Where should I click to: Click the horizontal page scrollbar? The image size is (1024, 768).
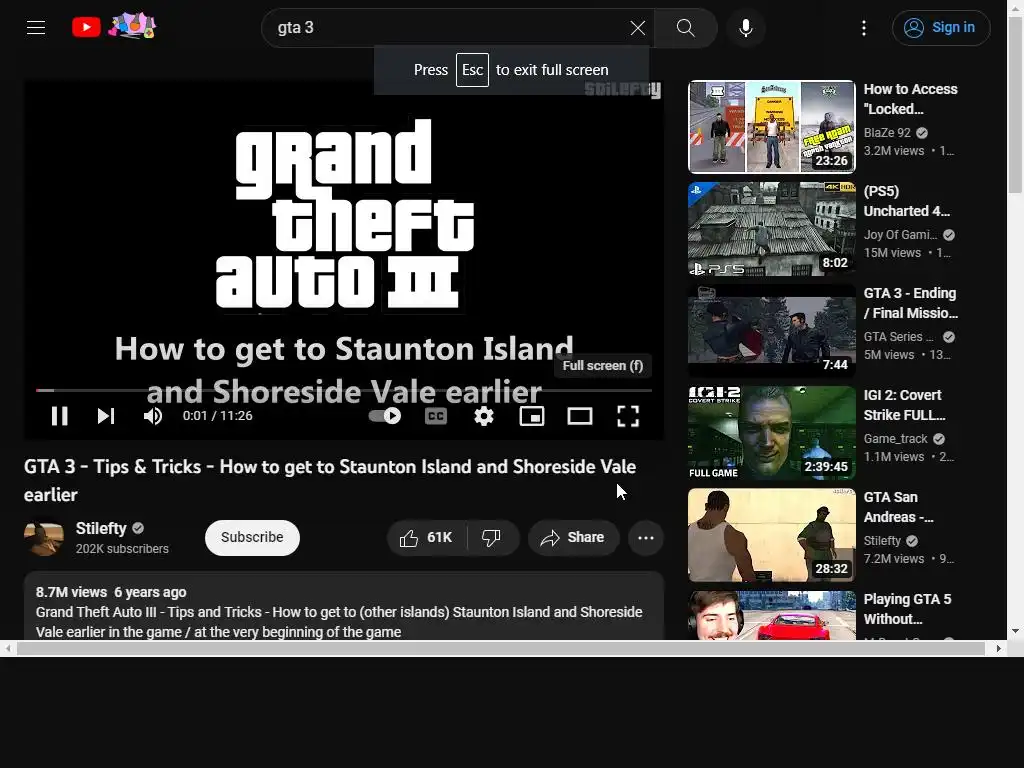tap(500, 648)
